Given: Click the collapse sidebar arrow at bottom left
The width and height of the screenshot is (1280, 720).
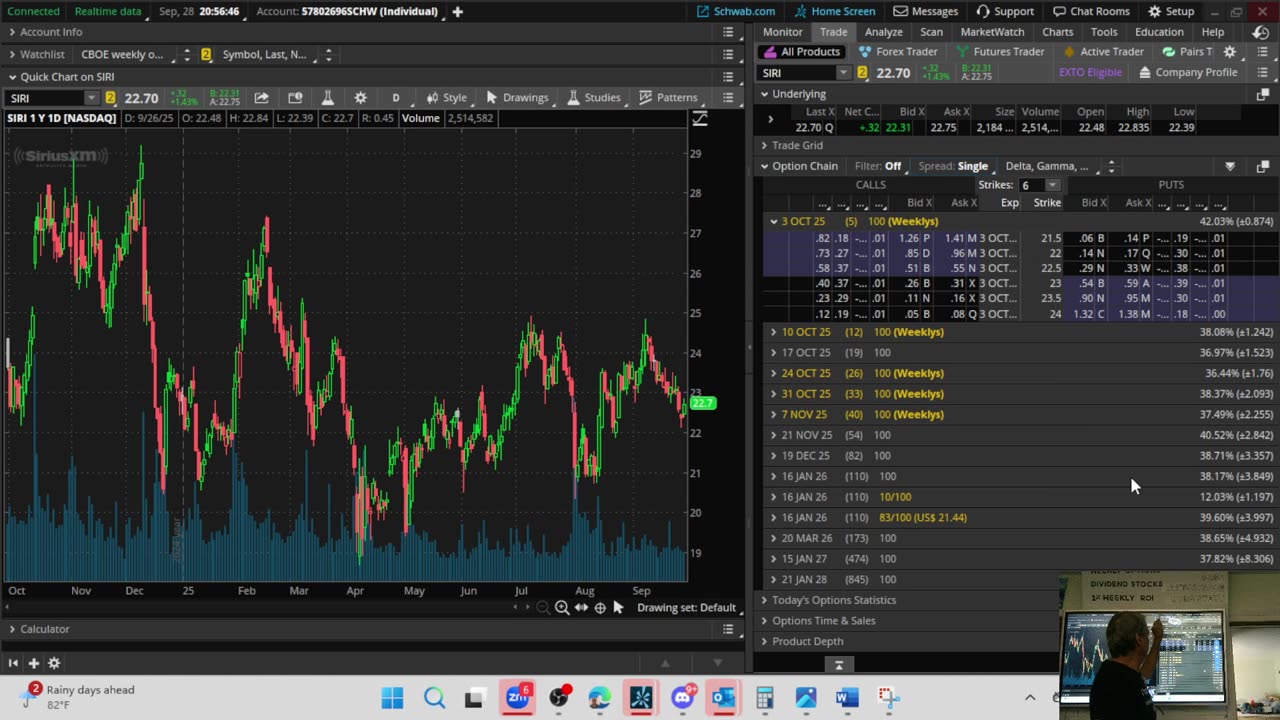Looking at the screenshot, I should point(13,663).
